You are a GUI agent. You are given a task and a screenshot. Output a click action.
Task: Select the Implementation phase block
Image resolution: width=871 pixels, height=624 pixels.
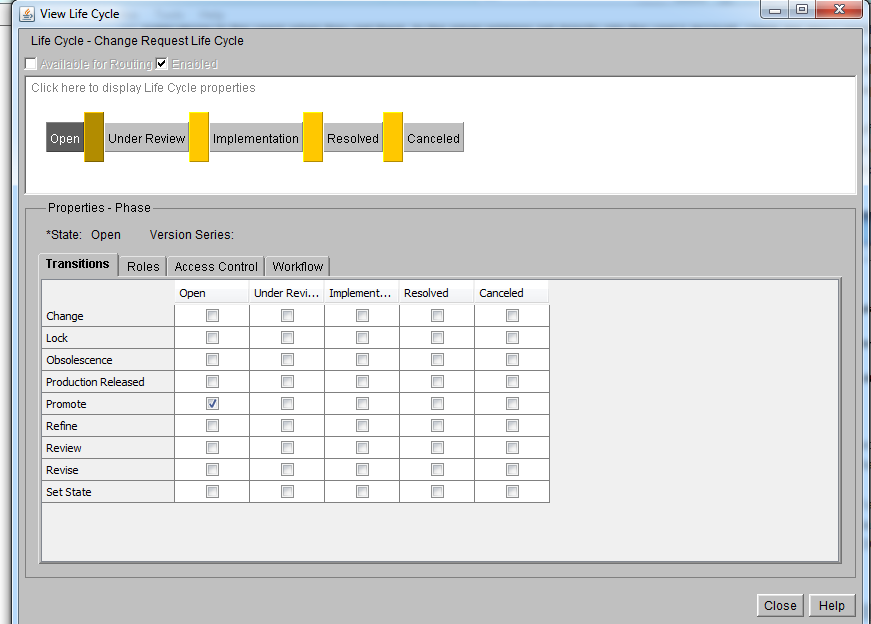[255, 137]
